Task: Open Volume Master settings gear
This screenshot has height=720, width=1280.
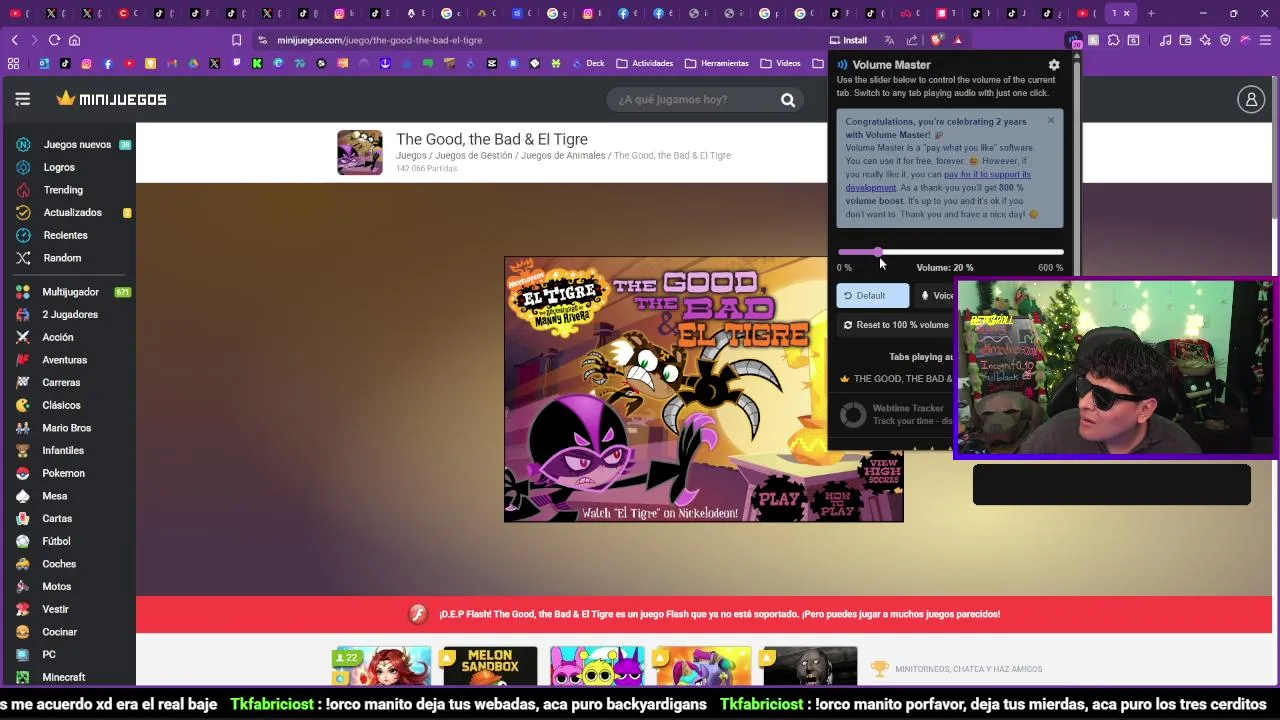Action: [x=1053, y=65]
